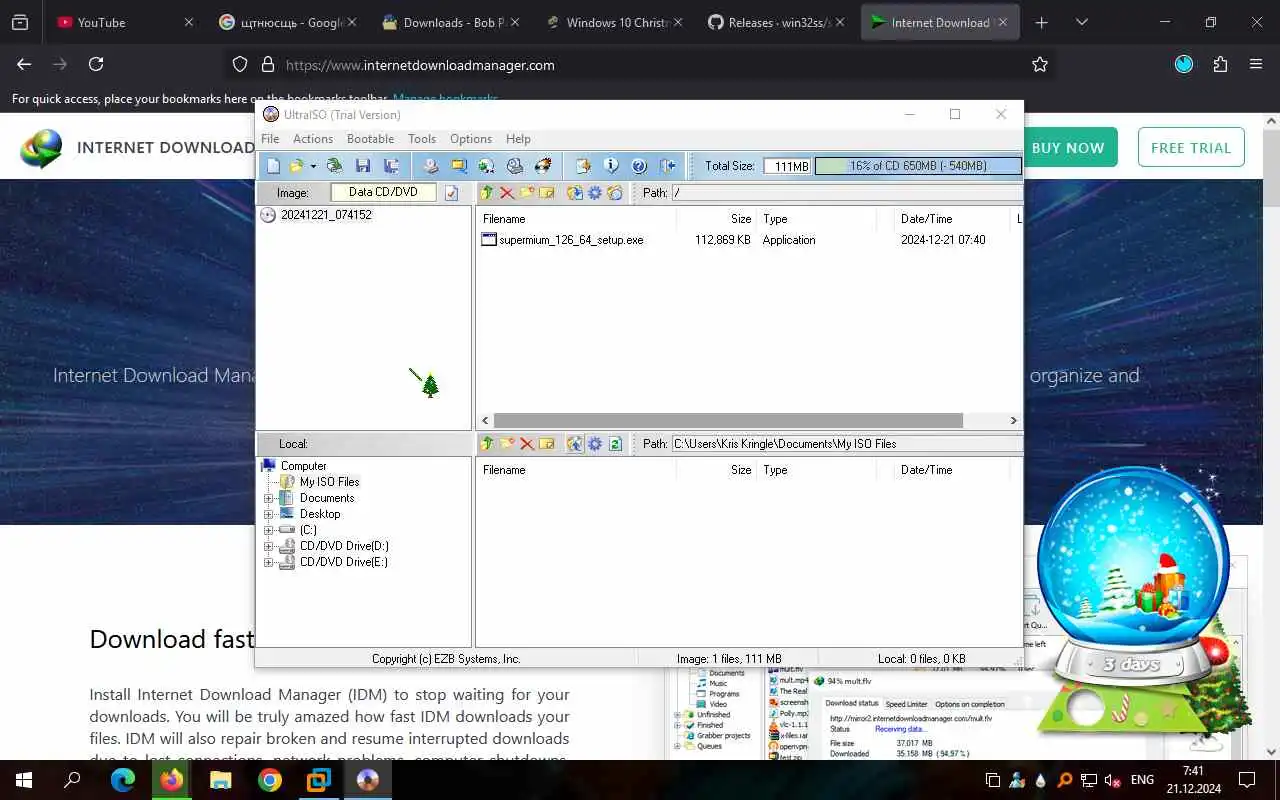Click the Total Size 111MB field
This screenshot has width=1280, height=800.
[787, 166]
